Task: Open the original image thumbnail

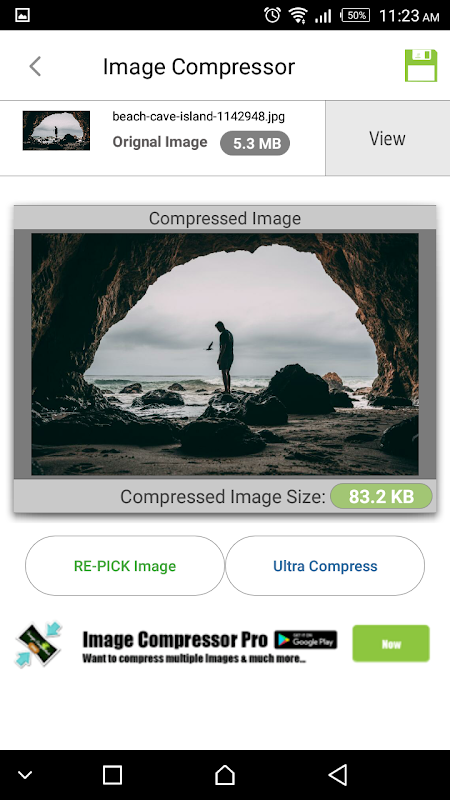Action: (x=56, y=131)
